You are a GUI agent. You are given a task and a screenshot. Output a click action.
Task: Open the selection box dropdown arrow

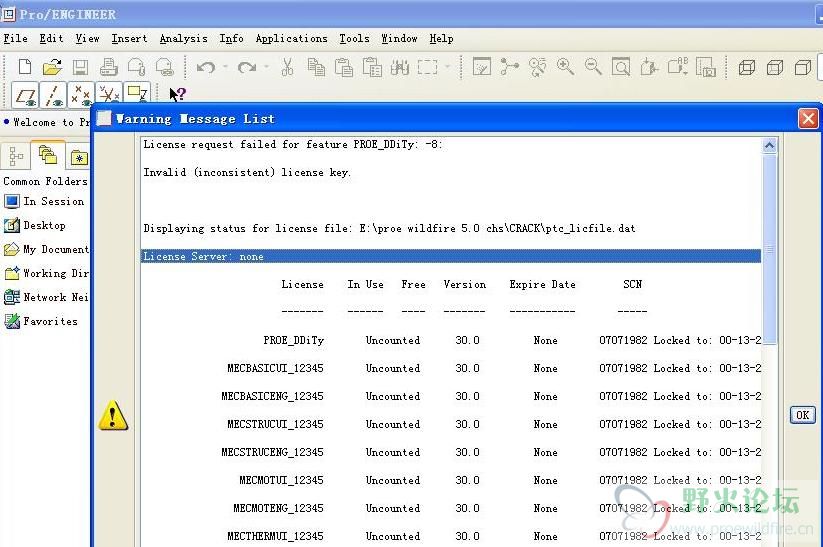pyautogui.click(x=447, y=67)
